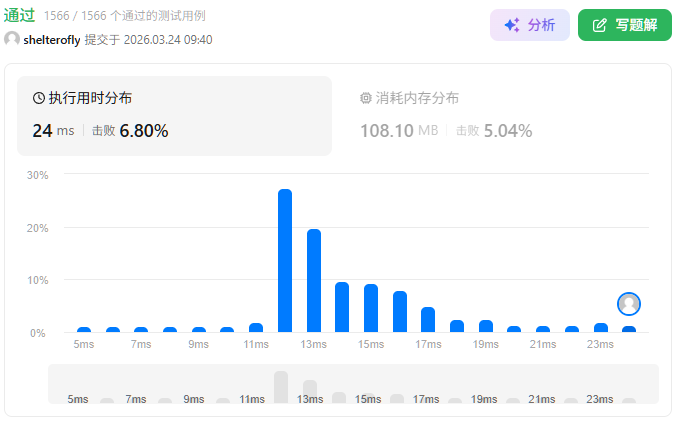This screenshot has height=423, width=676.
Task: Click the pencil edit icon on 写题解
Action: (x=600, y=25)
